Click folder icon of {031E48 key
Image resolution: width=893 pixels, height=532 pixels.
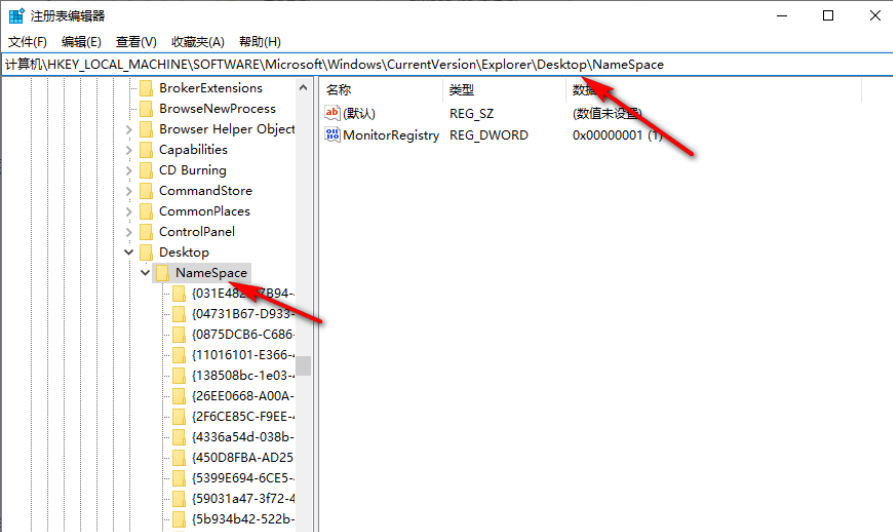(x=179, y=293)
